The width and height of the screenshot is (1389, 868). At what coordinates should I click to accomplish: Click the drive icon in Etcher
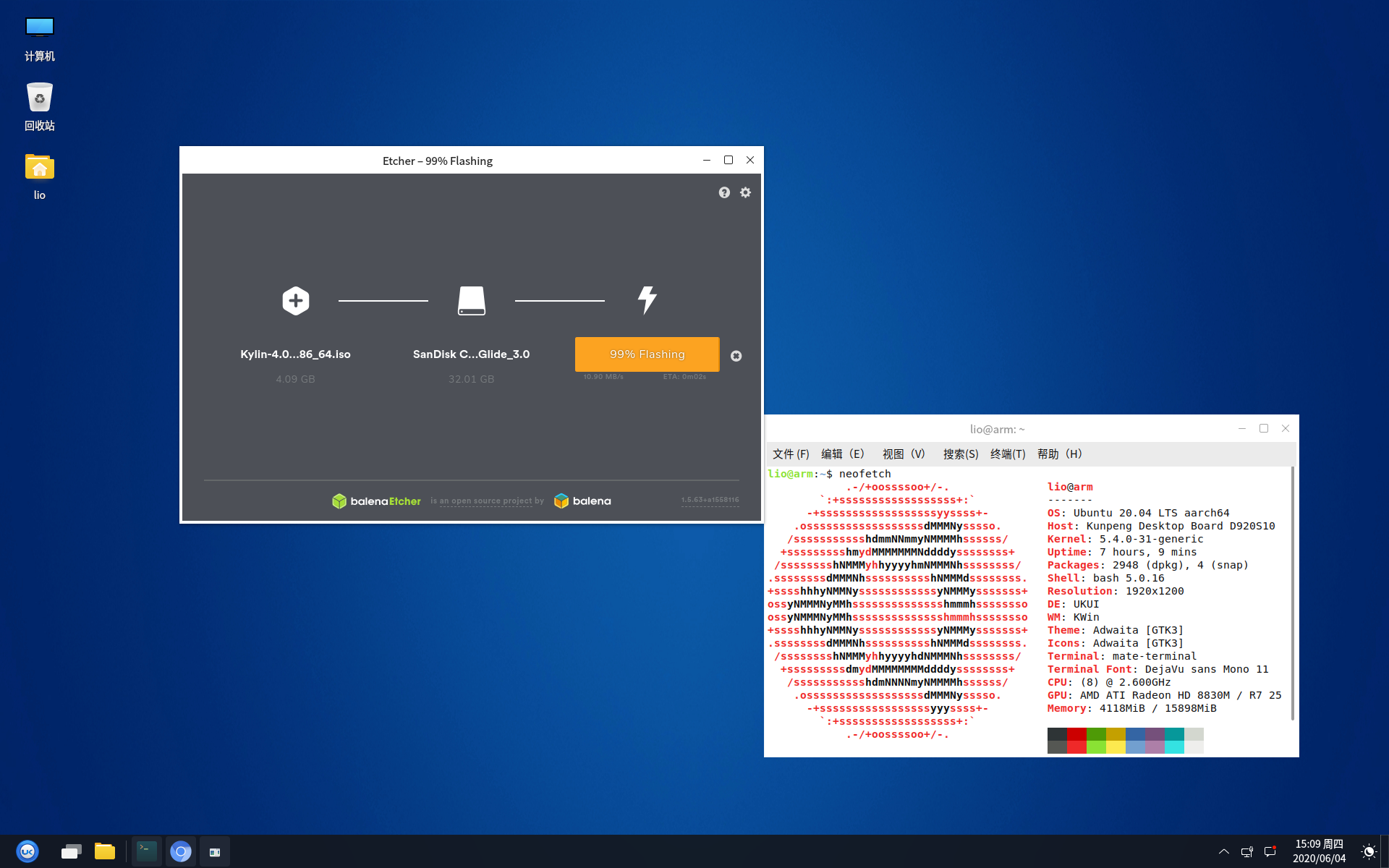pyautogui.click(x=472, y=300)
